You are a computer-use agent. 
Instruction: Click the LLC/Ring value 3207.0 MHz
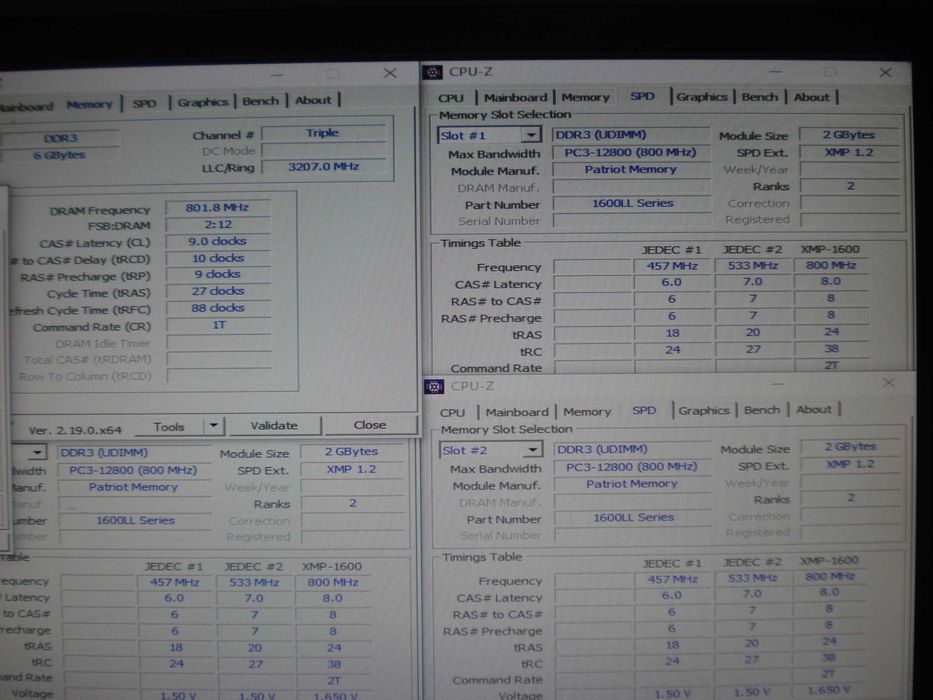324,167
